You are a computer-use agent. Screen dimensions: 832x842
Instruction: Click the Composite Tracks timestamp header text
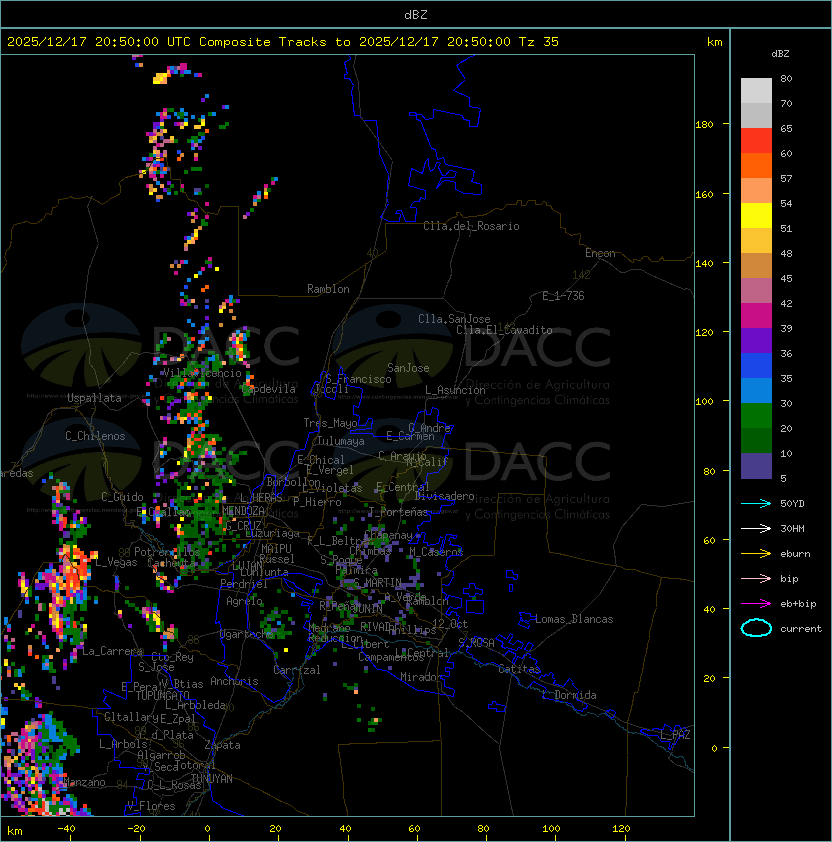283,42
